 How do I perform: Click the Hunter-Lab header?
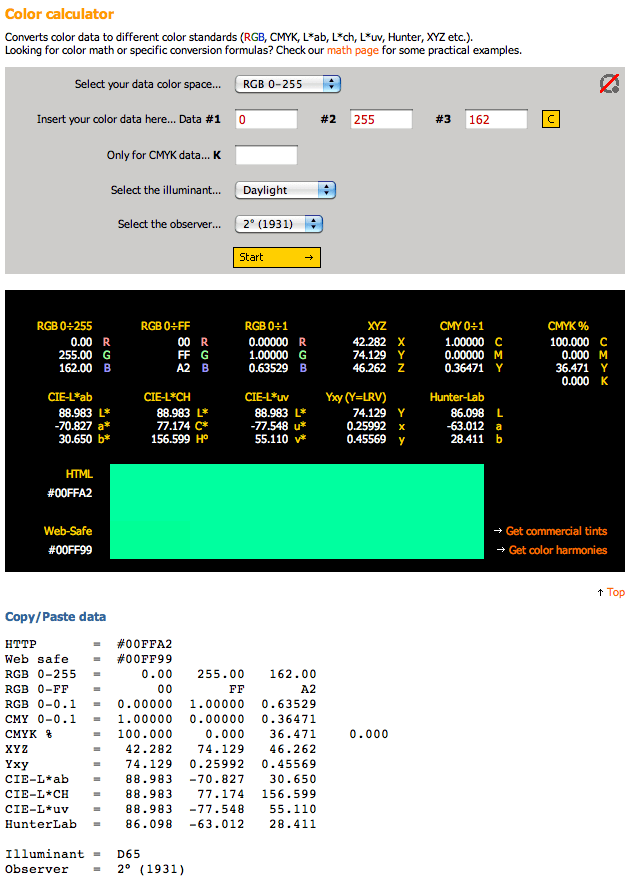tap(457, 397)
